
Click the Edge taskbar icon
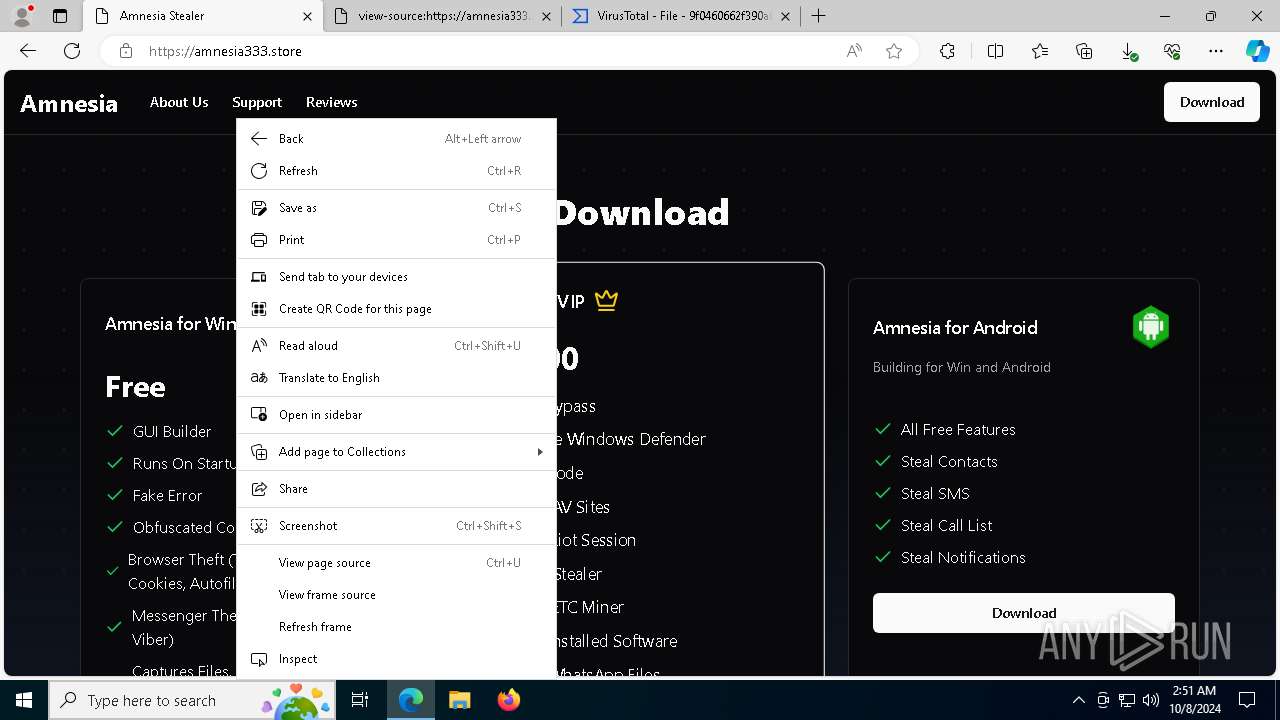point(411,700)
